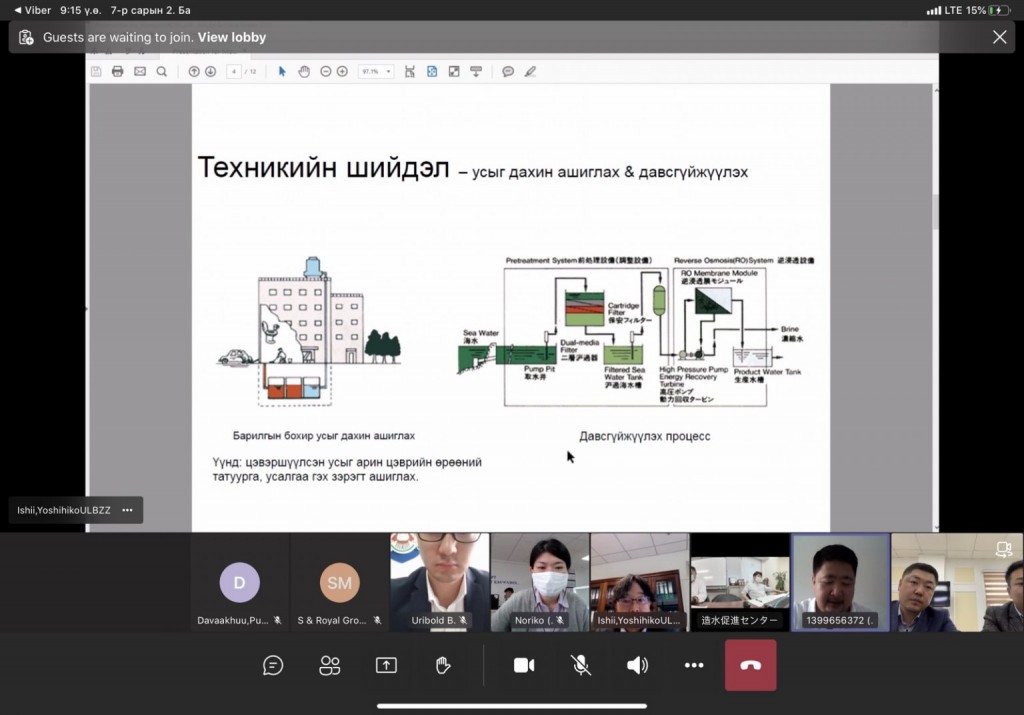Tap the share content icon
This screenshot has height=715, width=1024.
[x=386, y=666]
